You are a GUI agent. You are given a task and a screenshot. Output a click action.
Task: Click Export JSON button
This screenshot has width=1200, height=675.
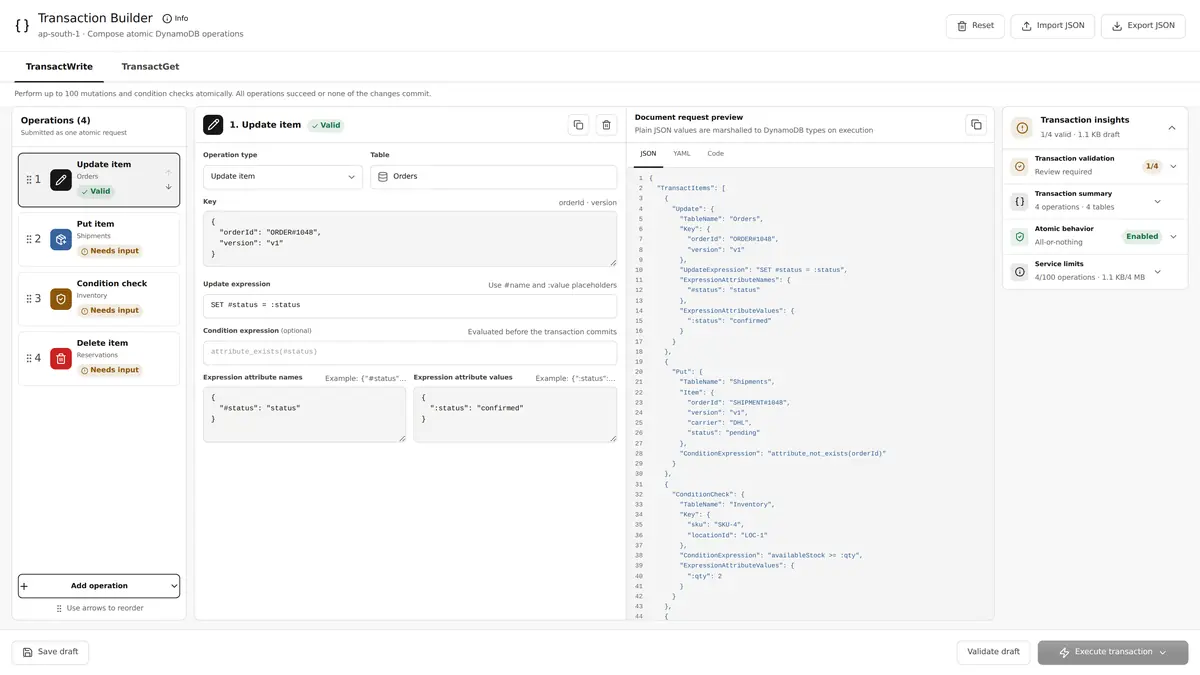point(1143,26)
